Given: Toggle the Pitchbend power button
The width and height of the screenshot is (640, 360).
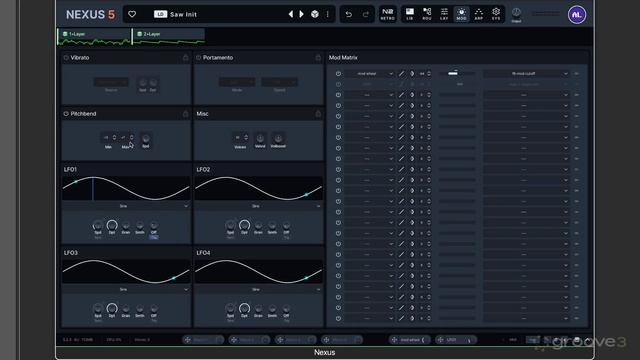Looking at the screenshot, I should [66, 114].
